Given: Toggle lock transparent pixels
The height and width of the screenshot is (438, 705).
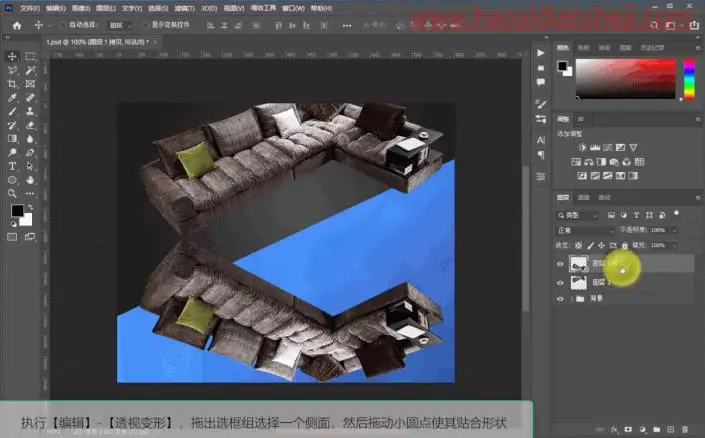Looking at the screenshot, I should (x=579, y=245).
